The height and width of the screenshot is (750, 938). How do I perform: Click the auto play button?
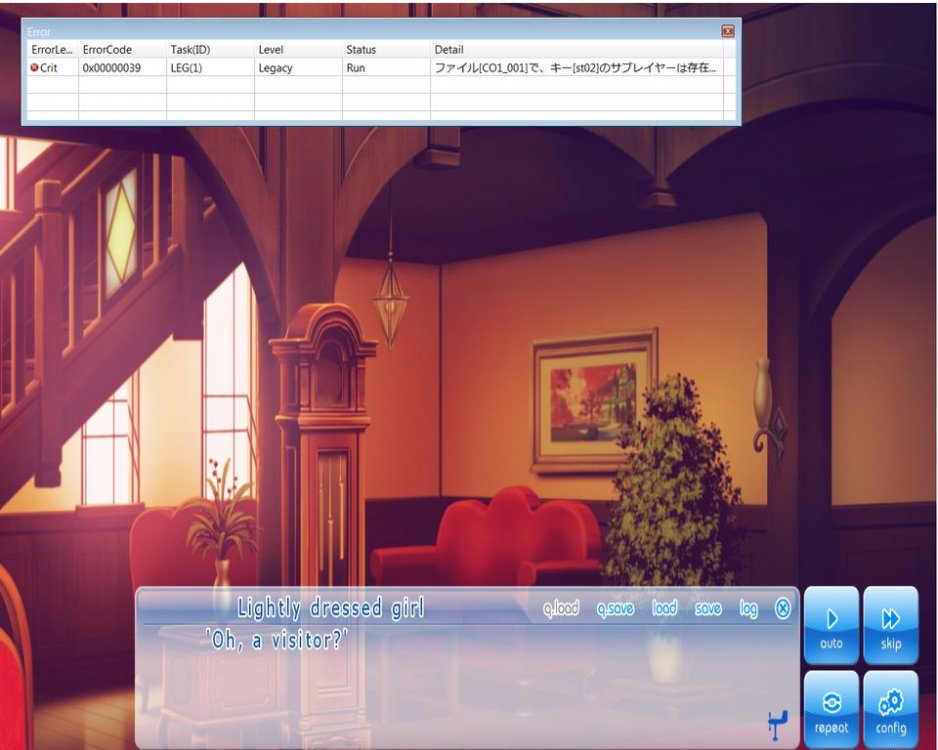coord(831,625)
